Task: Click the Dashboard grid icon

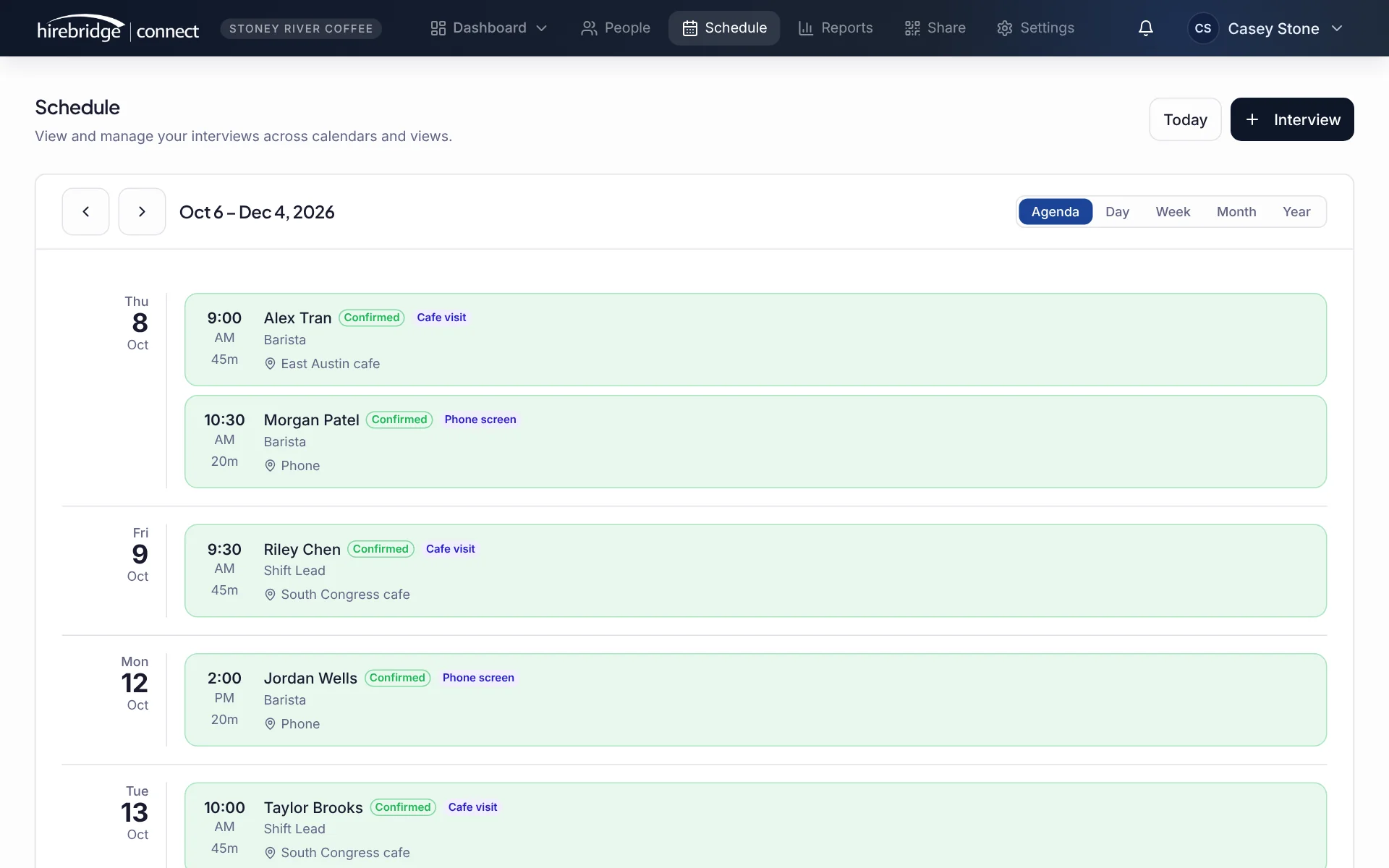Action: point(438,28)
